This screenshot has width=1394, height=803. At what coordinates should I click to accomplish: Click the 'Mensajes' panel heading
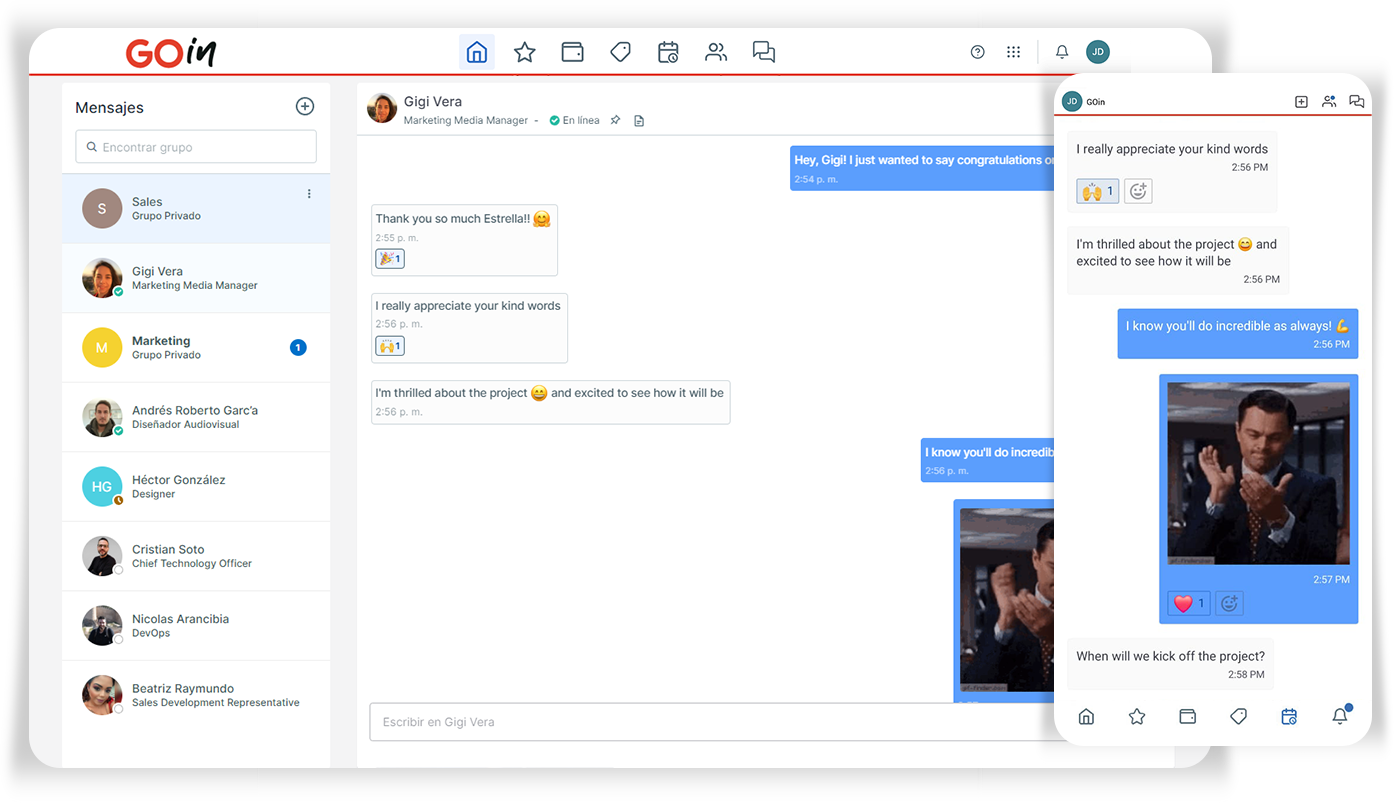point(110,108)
